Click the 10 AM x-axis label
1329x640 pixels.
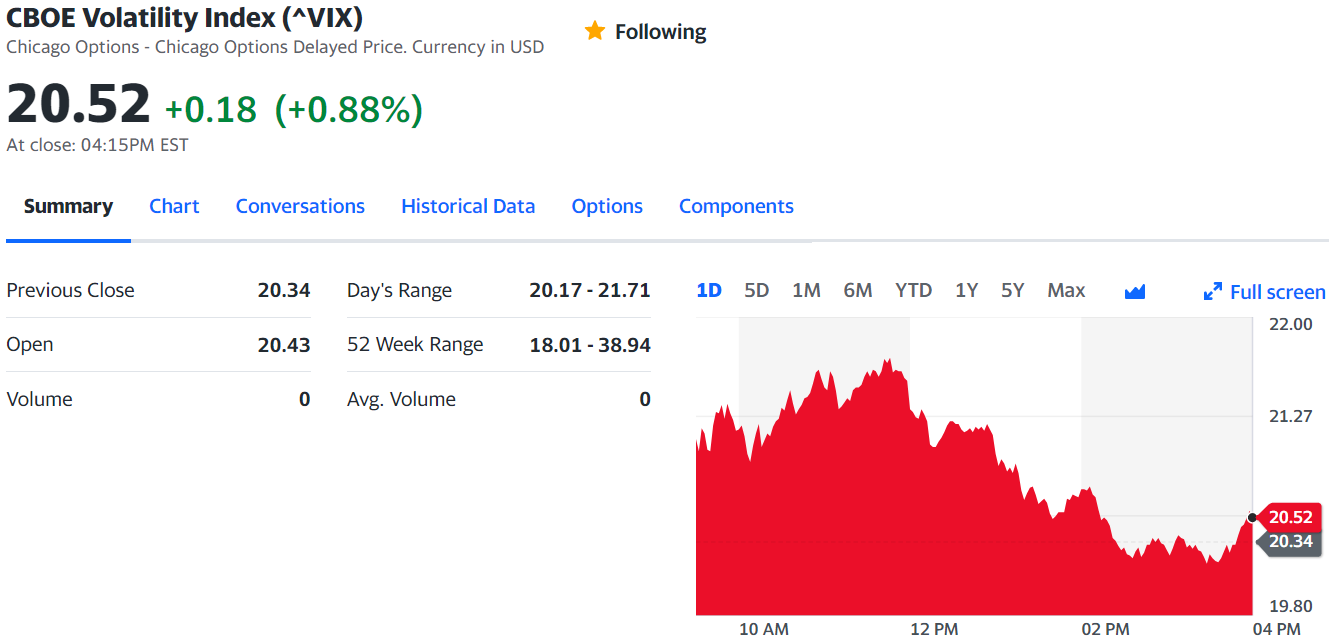pyautogui.click(x=763, y=629)
